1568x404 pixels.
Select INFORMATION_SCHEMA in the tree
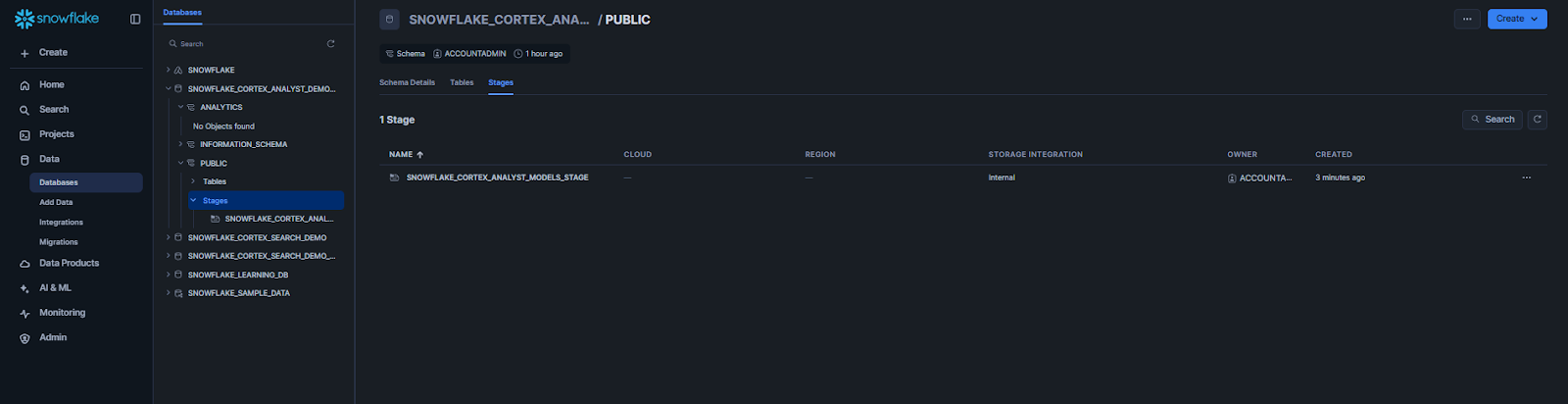[x=243, y=145]
